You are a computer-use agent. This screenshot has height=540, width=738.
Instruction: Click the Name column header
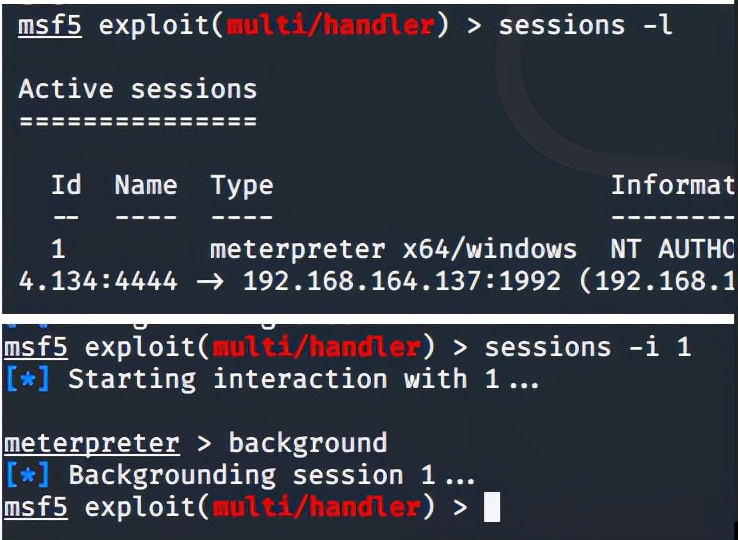(x=145, y=185)
